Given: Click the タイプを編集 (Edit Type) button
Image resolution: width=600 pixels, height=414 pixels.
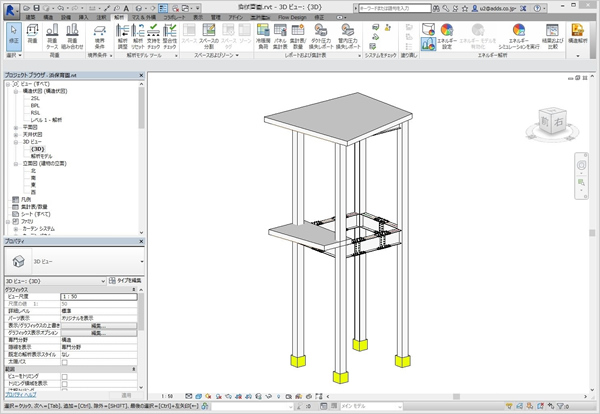Looking at the screenshot, I should 126,281.
